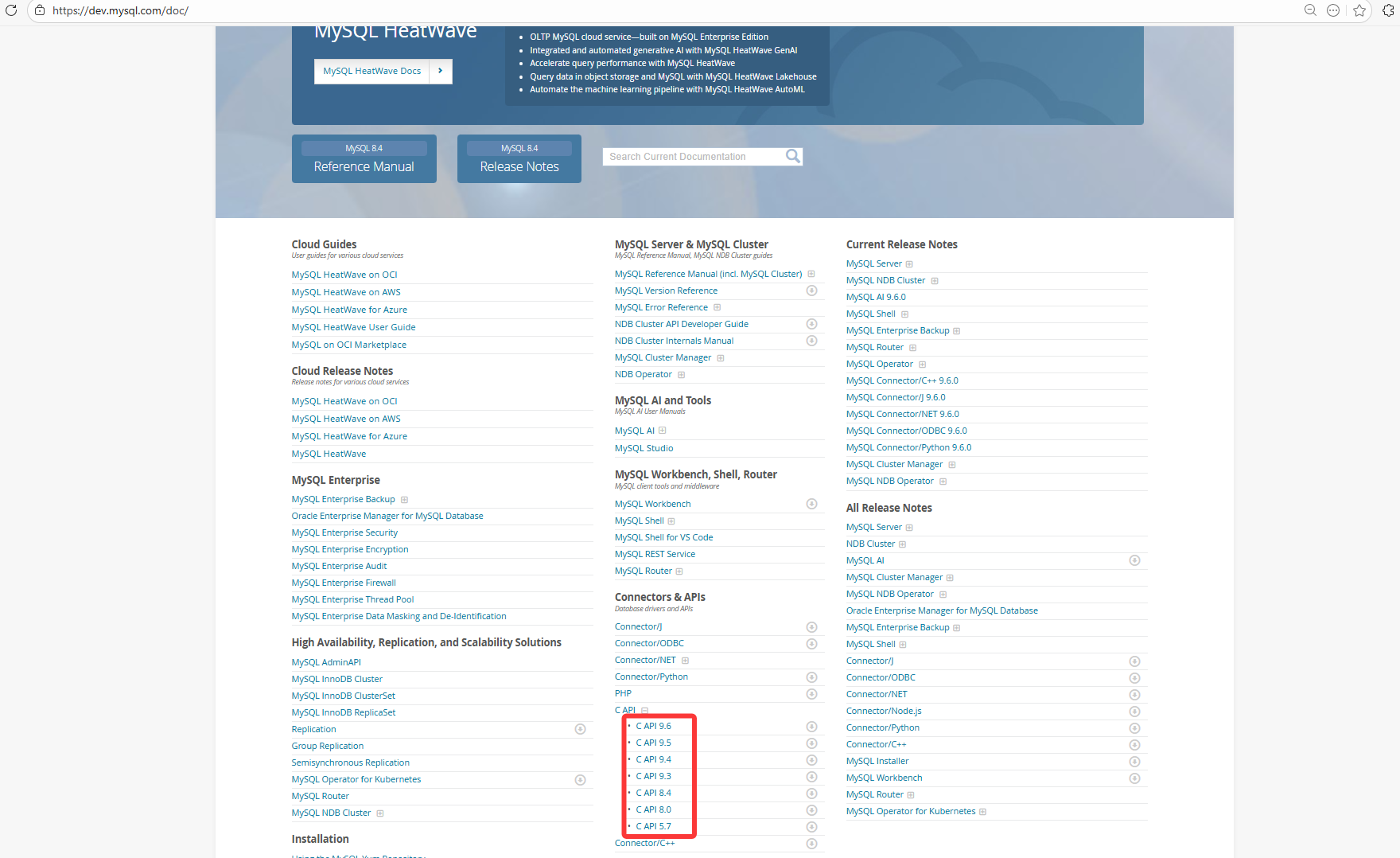Expand MySQL Server under Current Release Notes
1400x858 pixels.
tap(909, 264)
